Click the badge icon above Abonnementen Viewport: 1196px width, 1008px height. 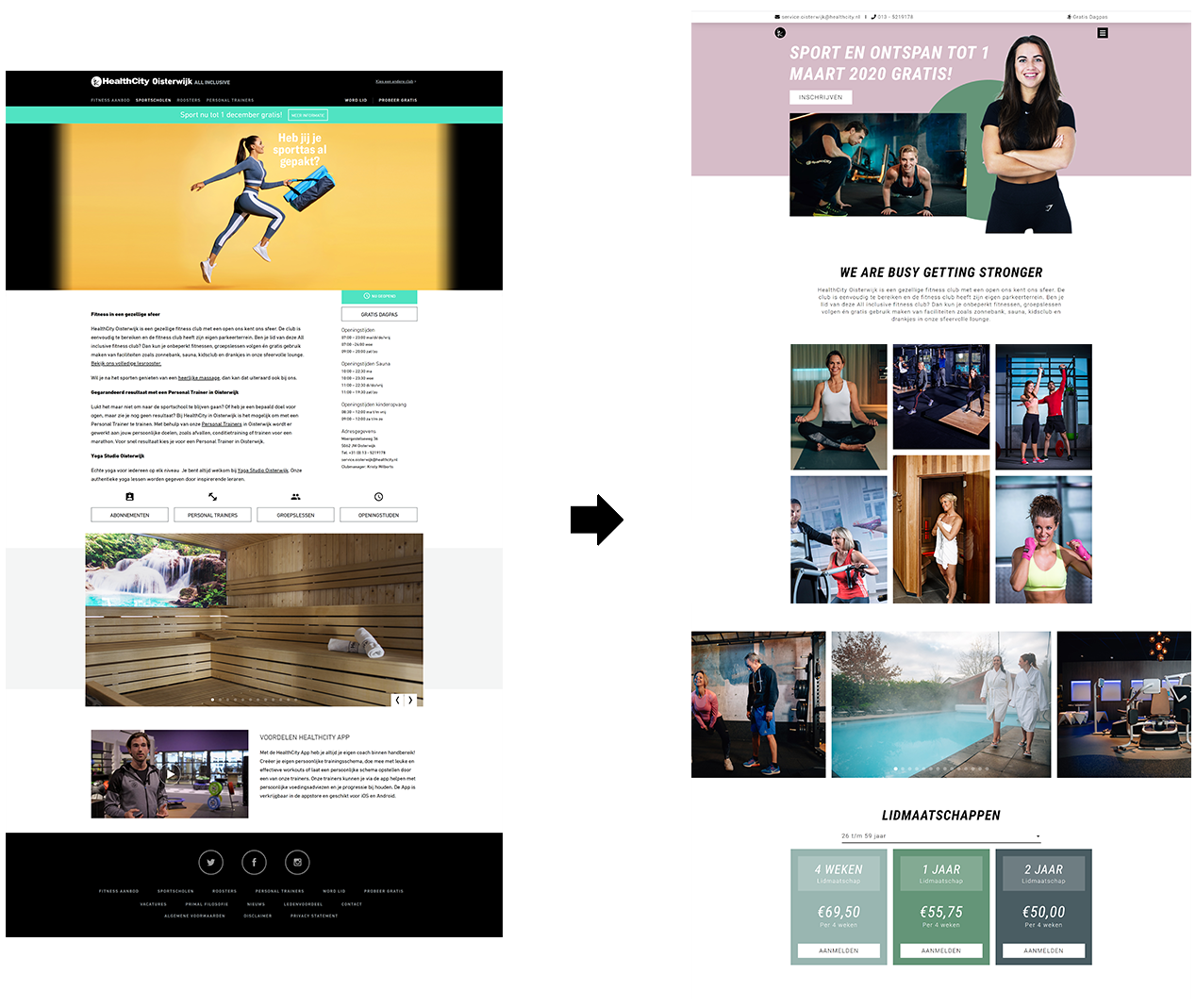tap(129, 497)
